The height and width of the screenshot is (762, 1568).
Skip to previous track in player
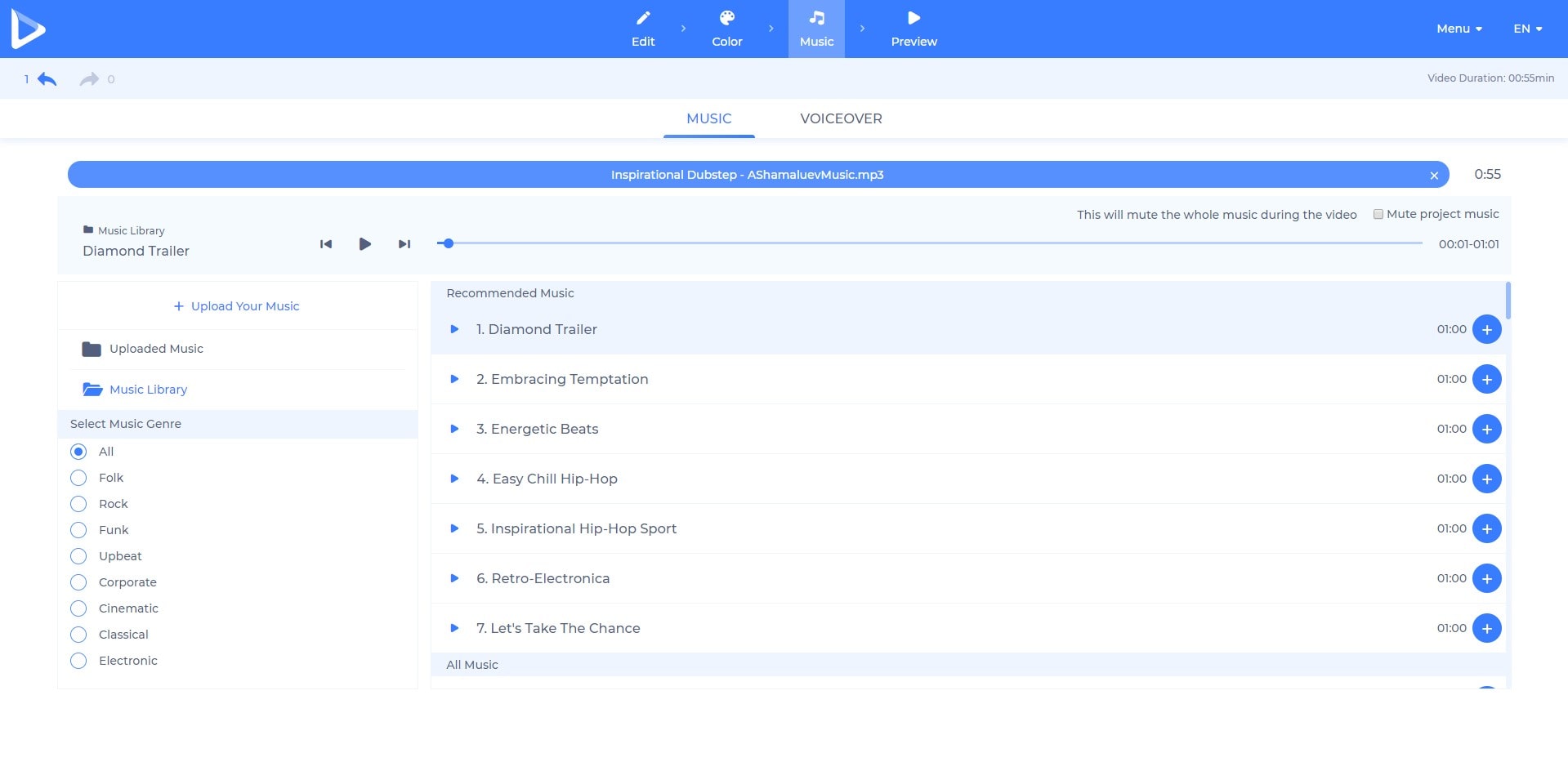click(x=326, y=244)
